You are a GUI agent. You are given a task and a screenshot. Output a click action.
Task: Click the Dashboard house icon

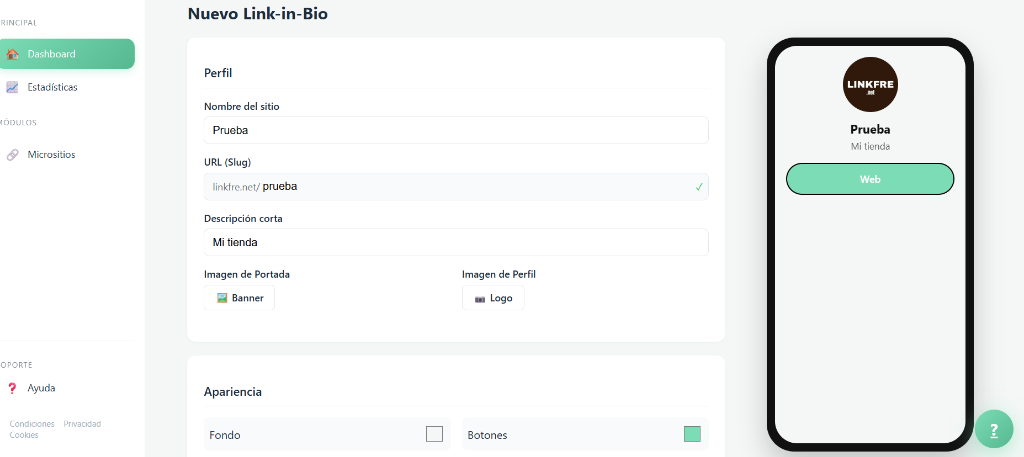[13, 54]
